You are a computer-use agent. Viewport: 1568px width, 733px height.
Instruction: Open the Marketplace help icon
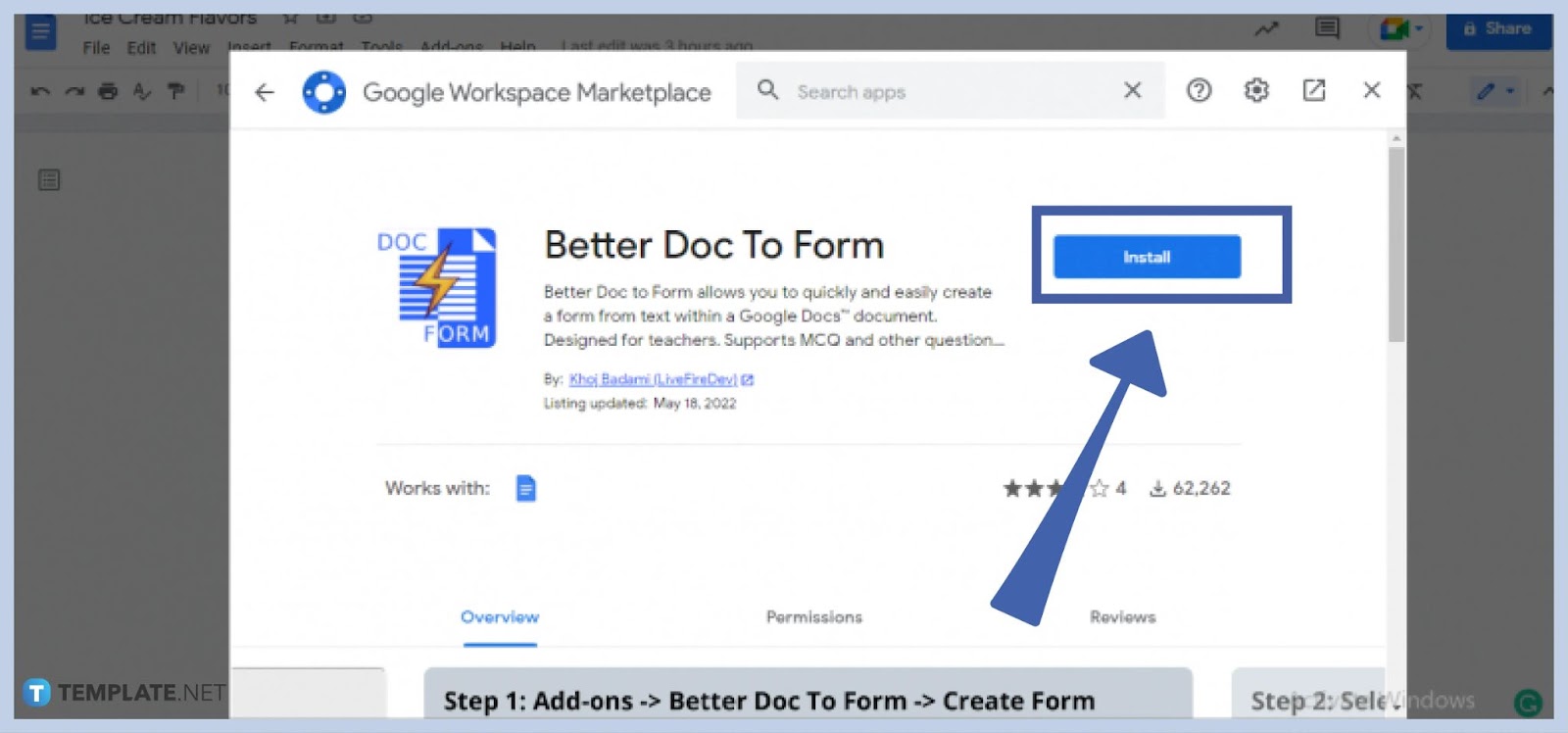click(1199, 91)
